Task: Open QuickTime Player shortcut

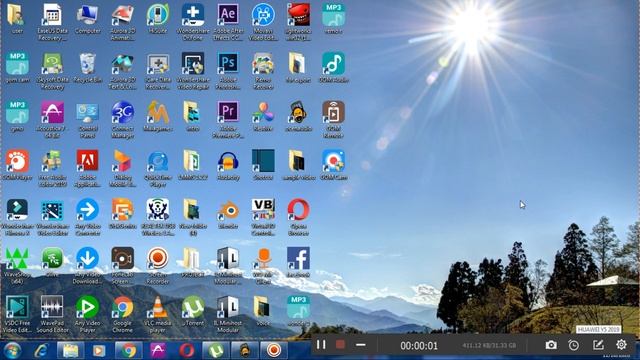Action: click(x=158, y=169)
